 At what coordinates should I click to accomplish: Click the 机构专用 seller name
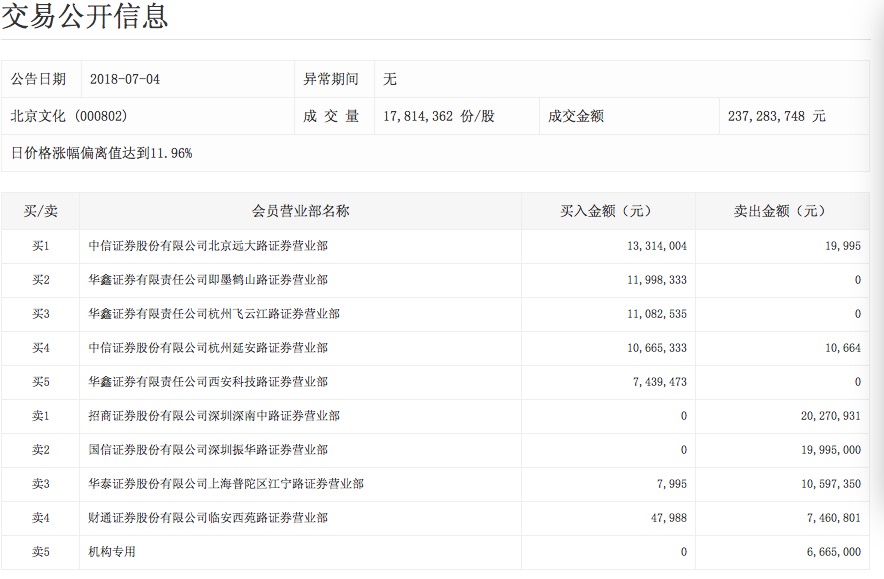click(x=112, y=552)
